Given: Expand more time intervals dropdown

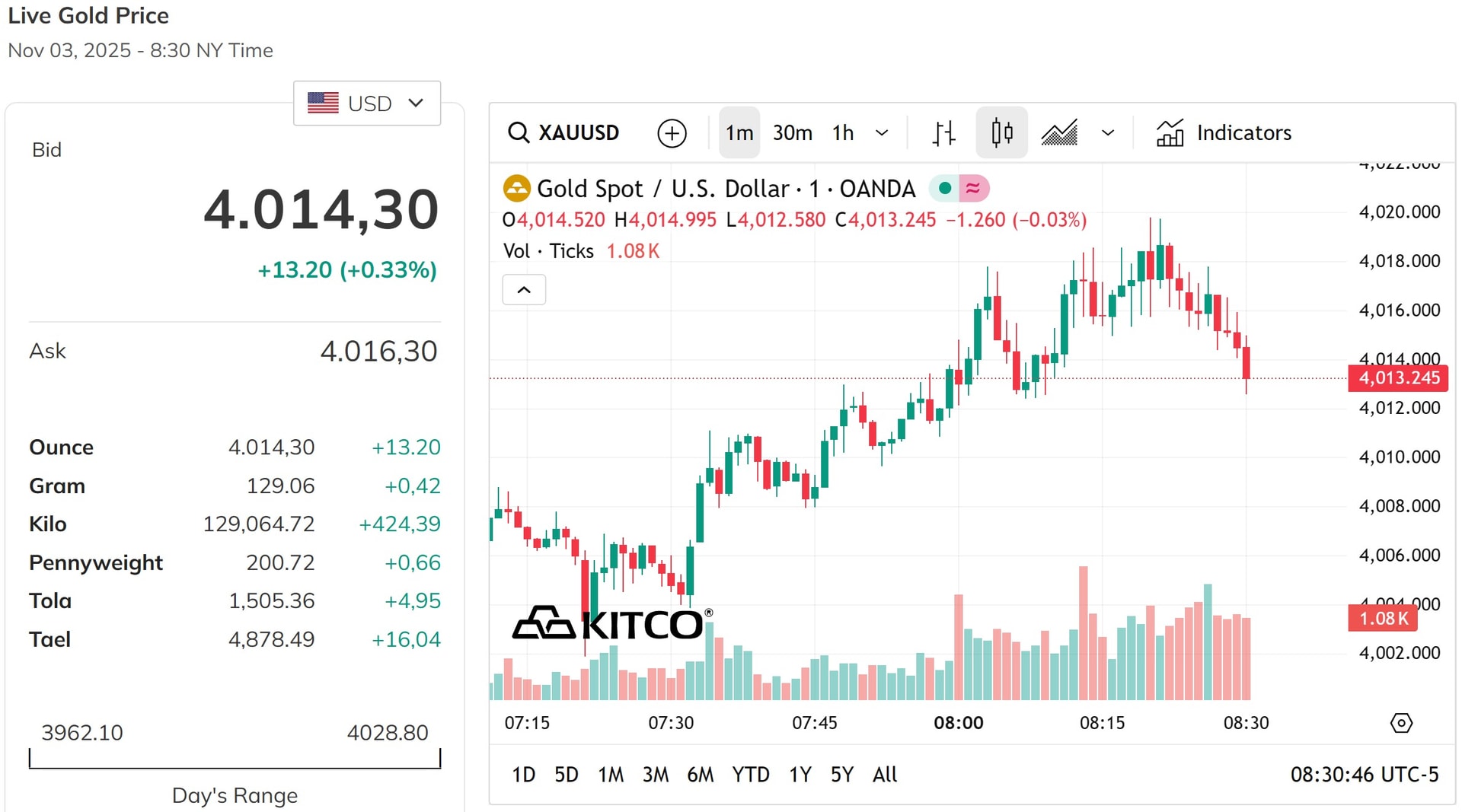Looking at the screenshot, I should 882,133.
